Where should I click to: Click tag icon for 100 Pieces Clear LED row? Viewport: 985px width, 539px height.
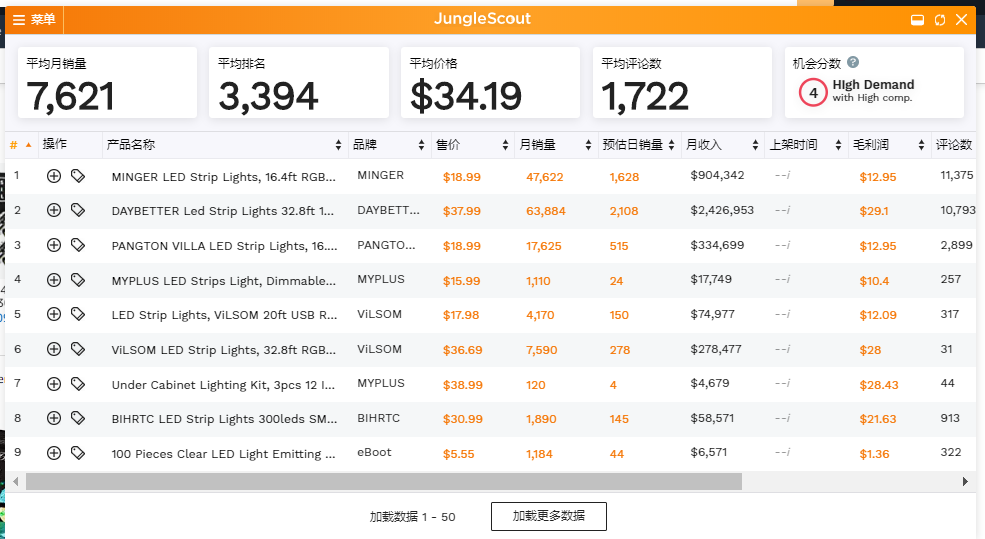tap(78, 452)
